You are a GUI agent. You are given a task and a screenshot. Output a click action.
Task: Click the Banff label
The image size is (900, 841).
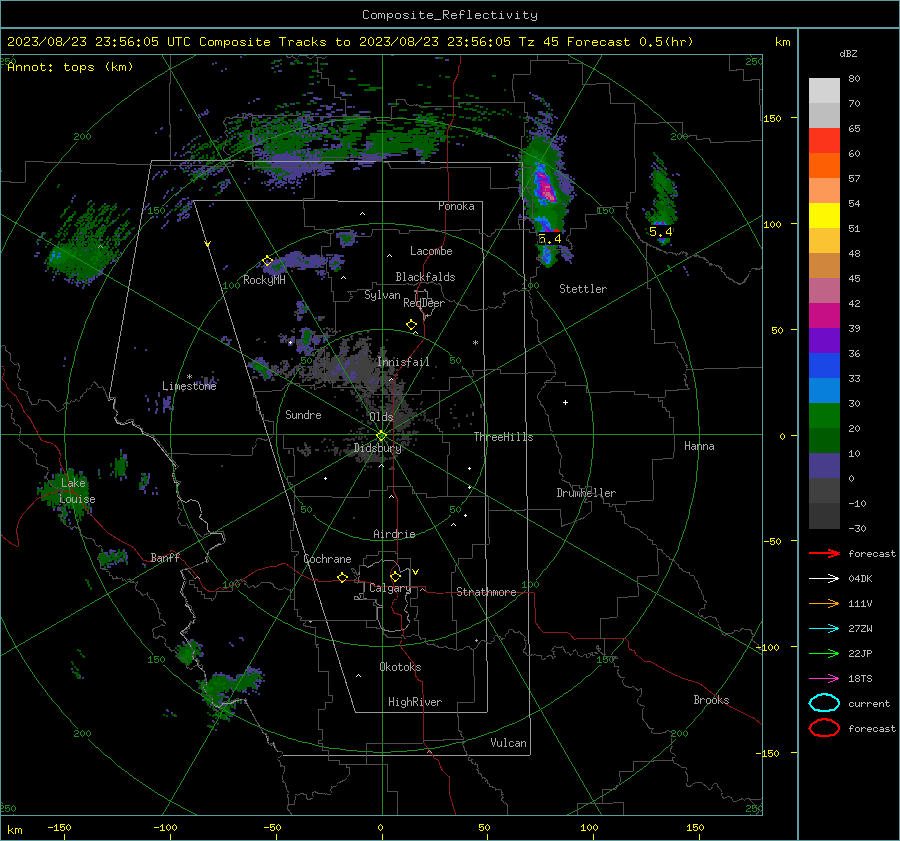pyautogui.click(x=165, y=557)
